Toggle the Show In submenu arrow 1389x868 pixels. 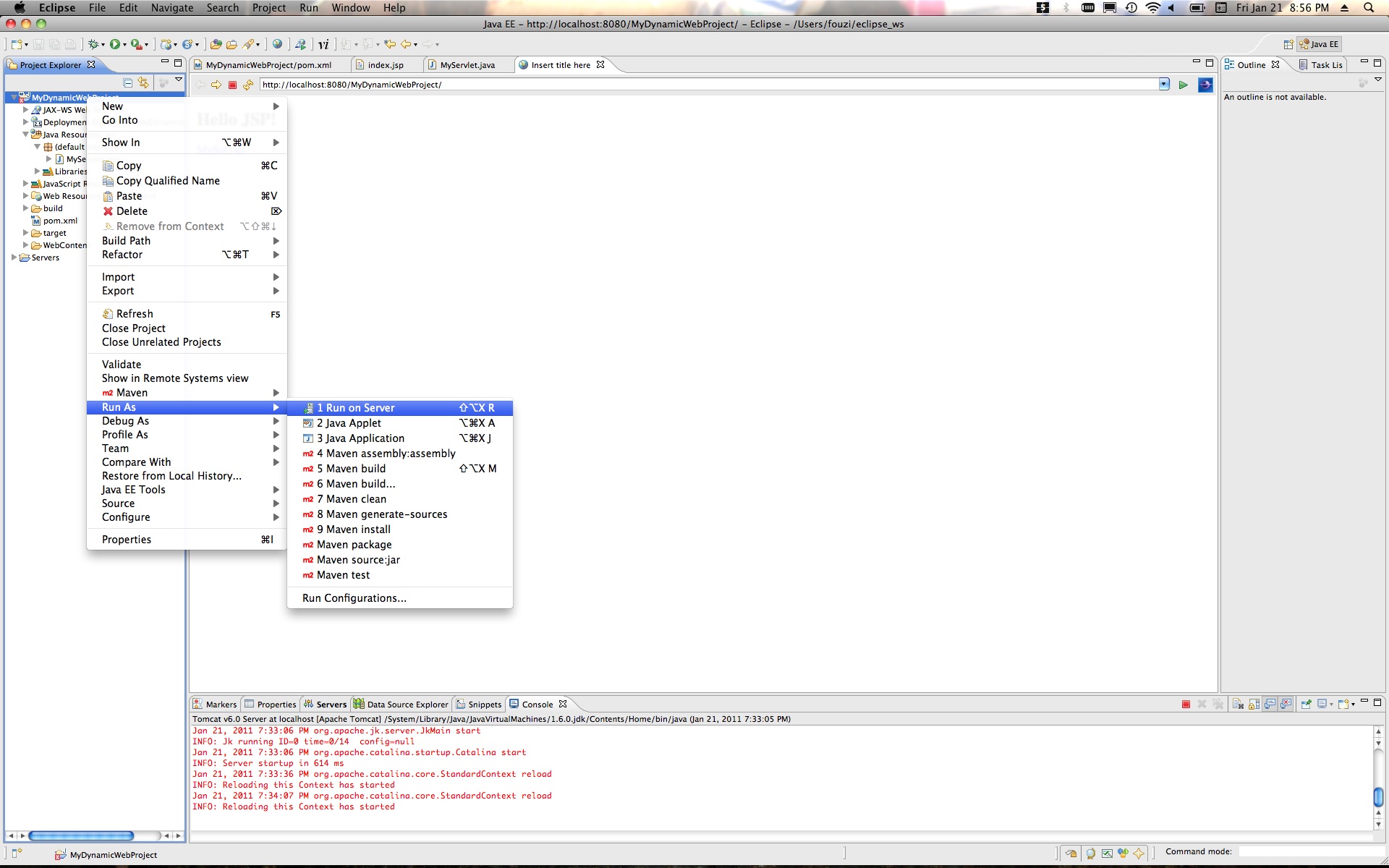coord(278,142)
